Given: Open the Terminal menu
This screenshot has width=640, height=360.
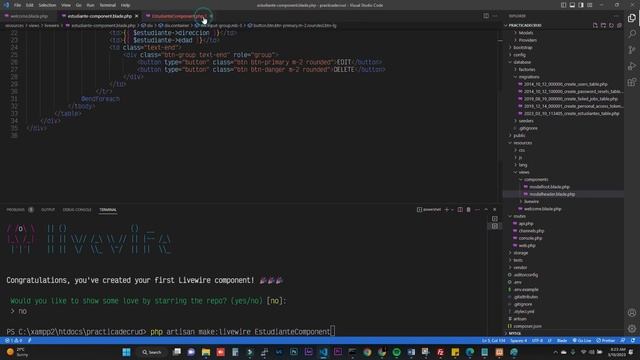Looking at the screenshot, I should (107, 5).
